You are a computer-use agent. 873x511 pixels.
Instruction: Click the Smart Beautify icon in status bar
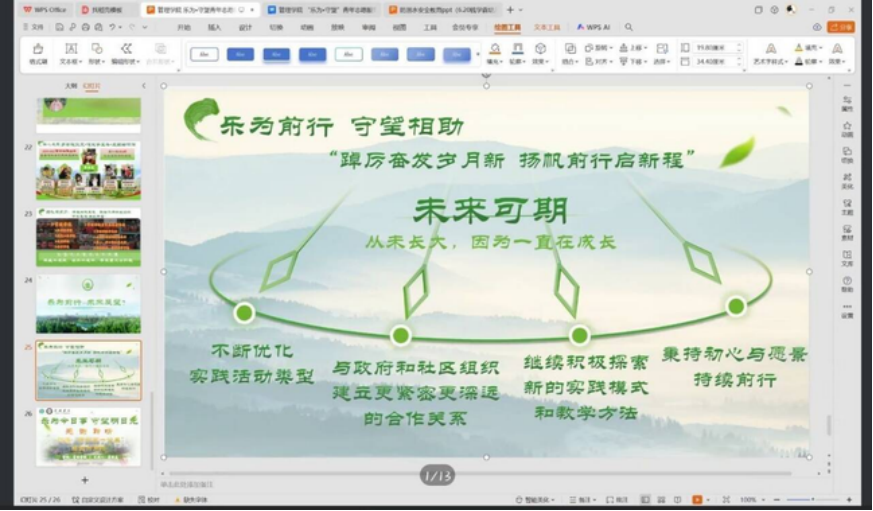[x=535, y=499]
